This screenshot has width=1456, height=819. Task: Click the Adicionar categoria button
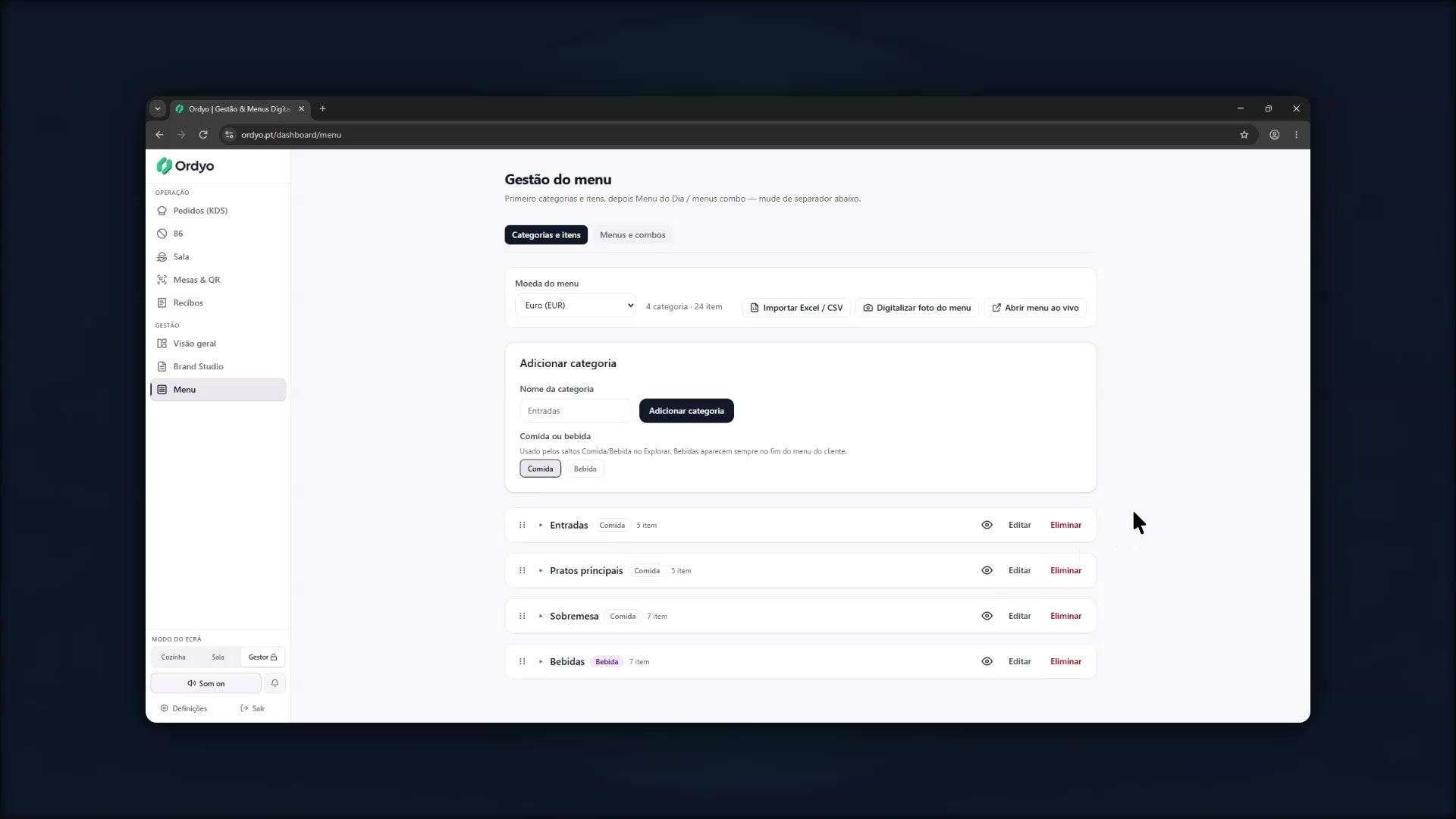(x=686, y=411)
